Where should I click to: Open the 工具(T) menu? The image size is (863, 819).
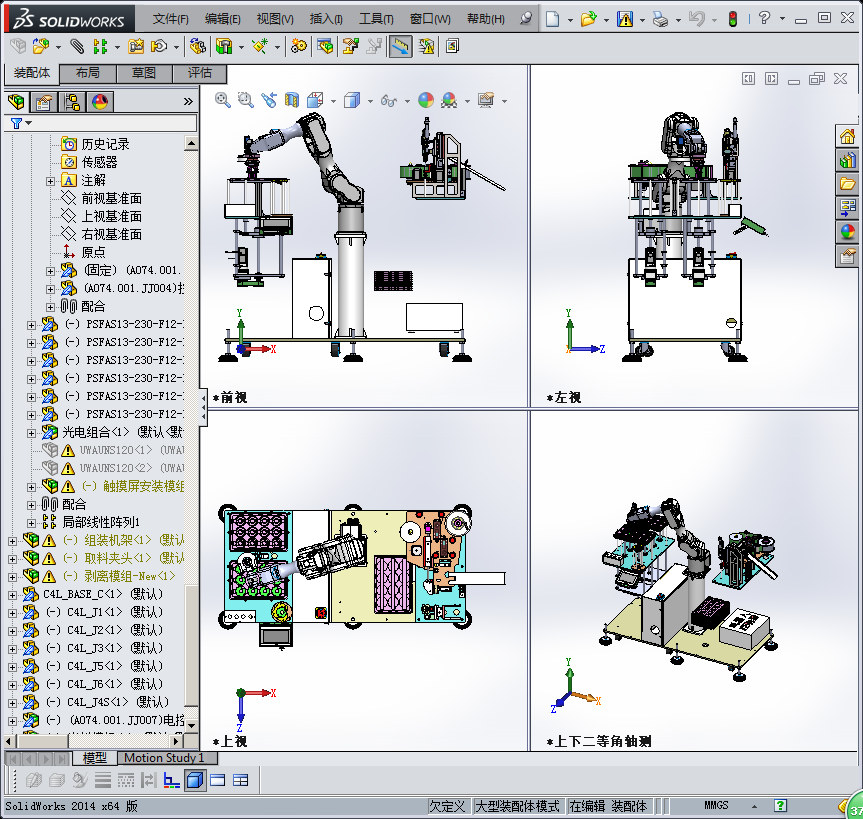[x=376, y=19]
